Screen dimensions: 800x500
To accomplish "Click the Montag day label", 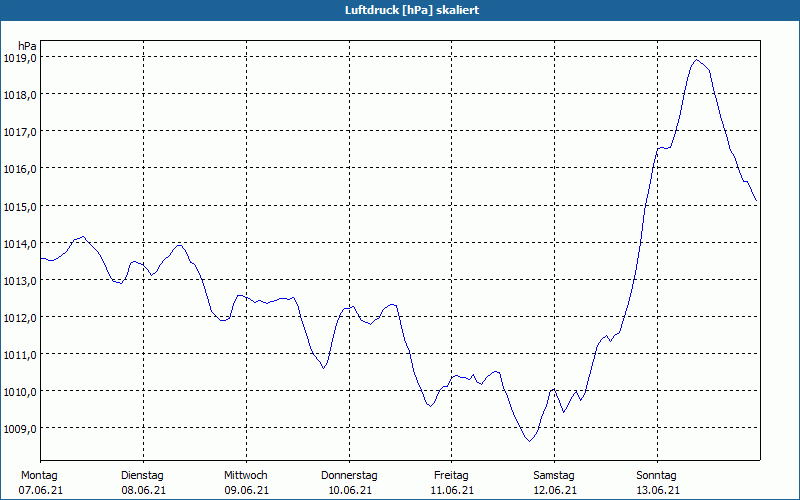I will coord(39,475).
